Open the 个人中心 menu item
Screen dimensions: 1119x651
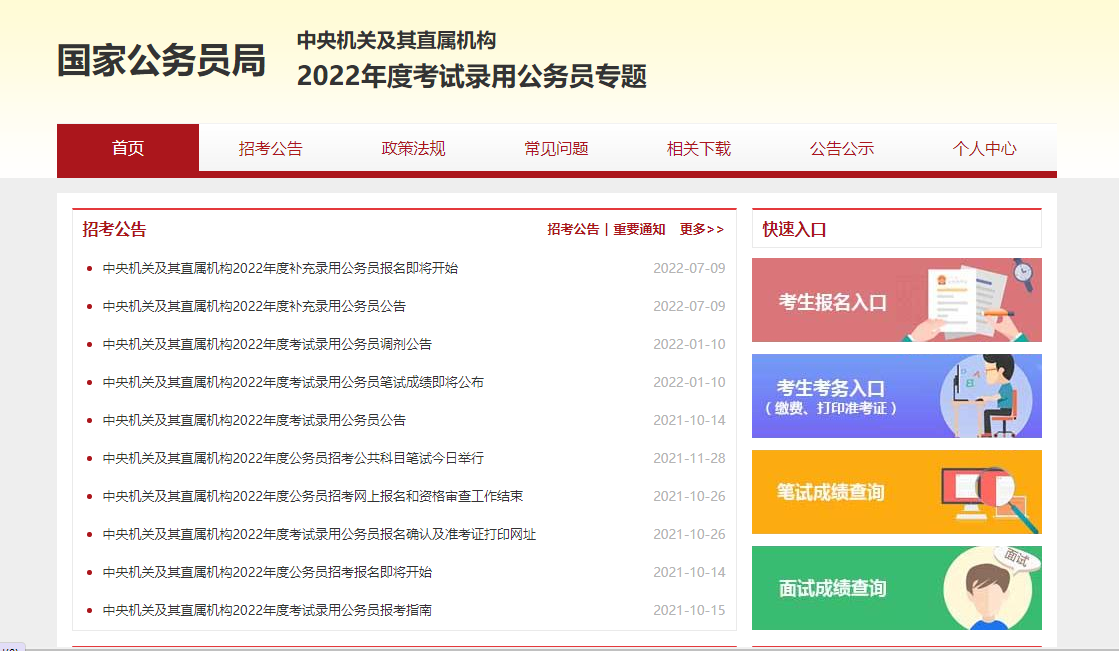984,148
